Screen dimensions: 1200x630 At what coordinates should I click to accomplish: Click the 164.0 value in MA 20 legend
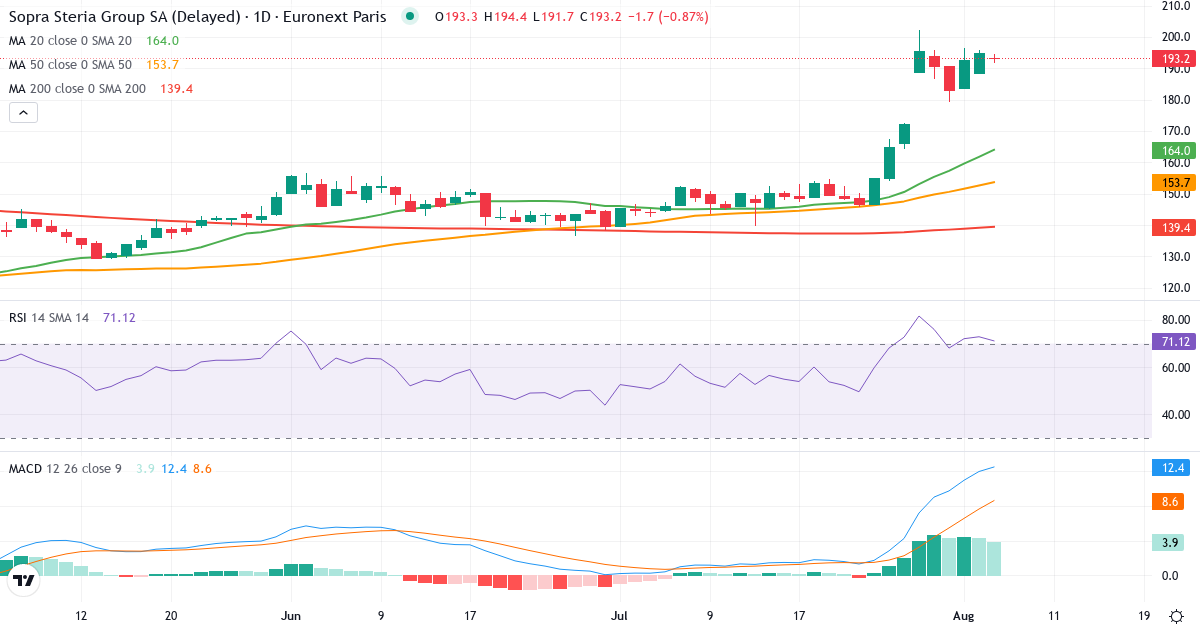pyautogui.click(x=162, y=41)
